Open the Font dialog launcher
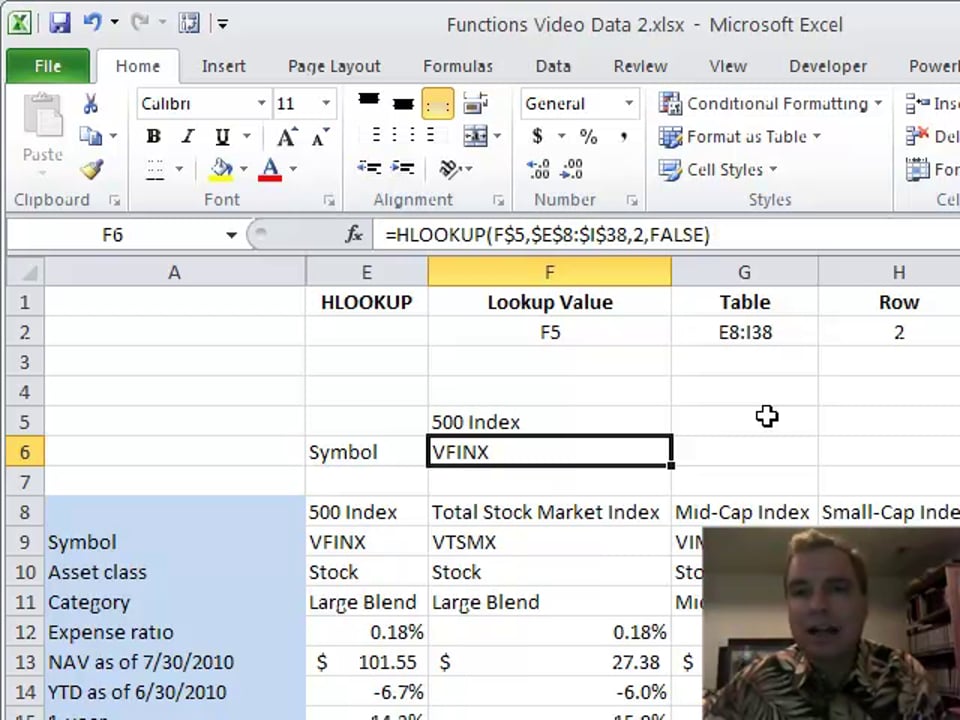Image resolution: width=960 pixels, height=720 pixels. pos(329,200)
